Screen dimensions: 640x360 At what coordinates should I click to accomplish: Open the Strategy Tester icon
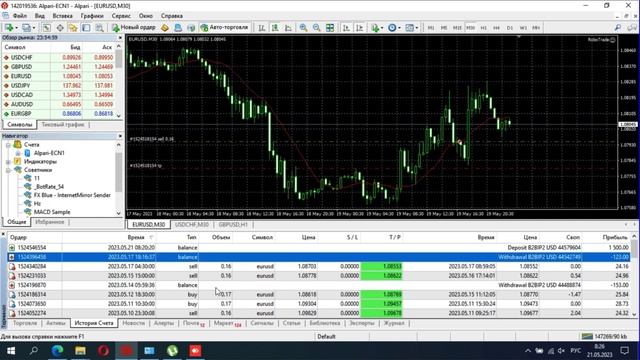coord(99,27)
